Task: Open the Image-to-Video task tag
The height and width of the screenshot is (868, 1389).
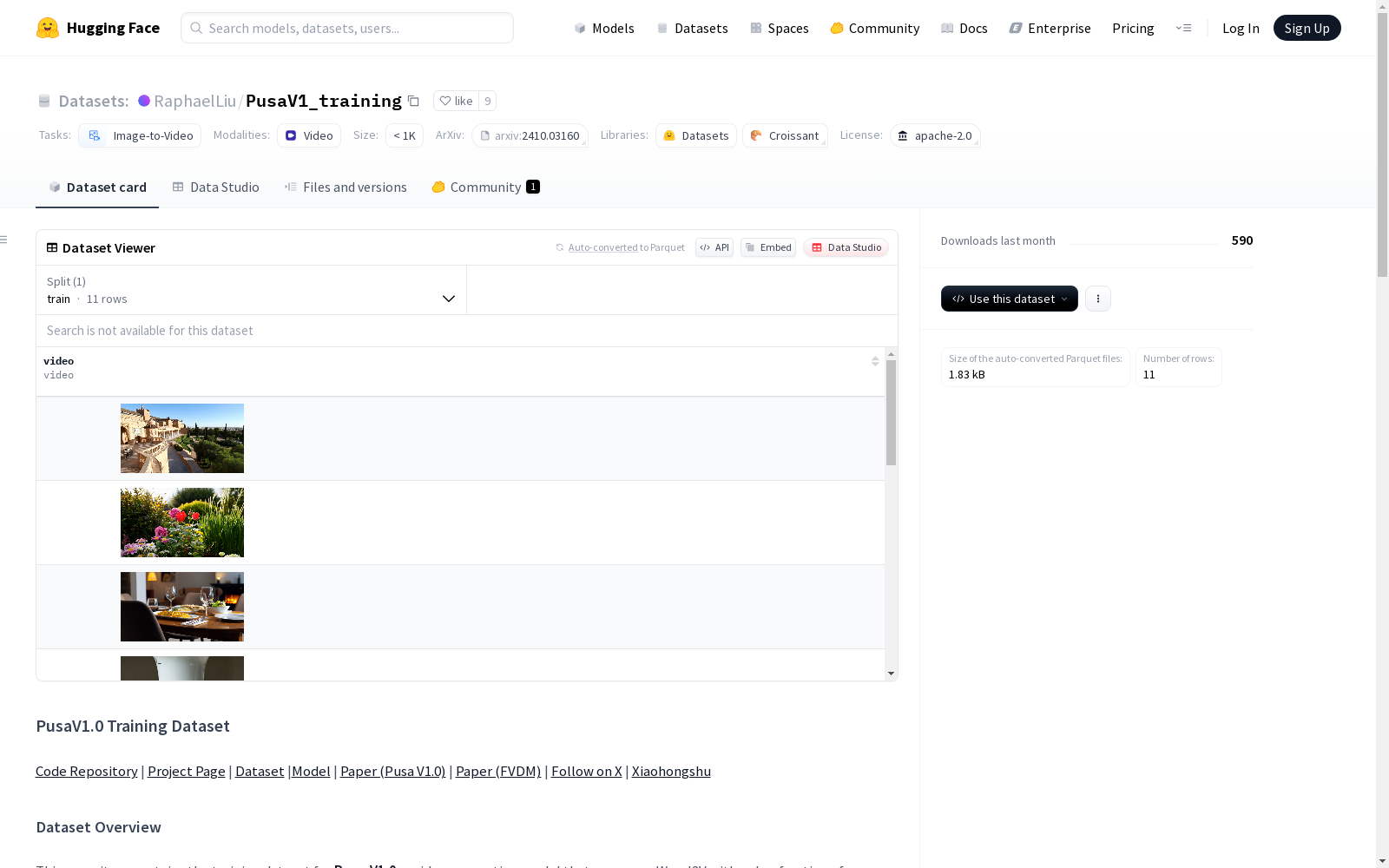Action: click(x=140, y=135)
